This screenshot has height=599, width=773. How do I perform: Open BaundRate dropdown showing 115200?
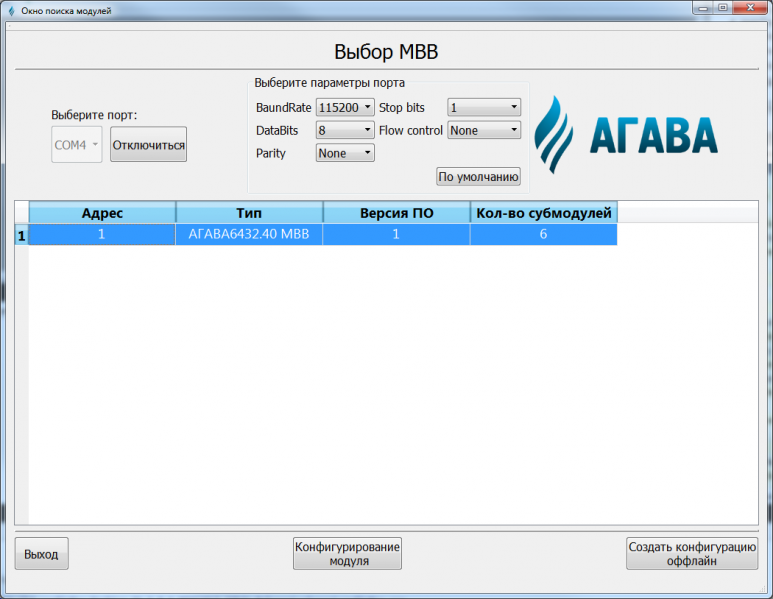point(345,107)
